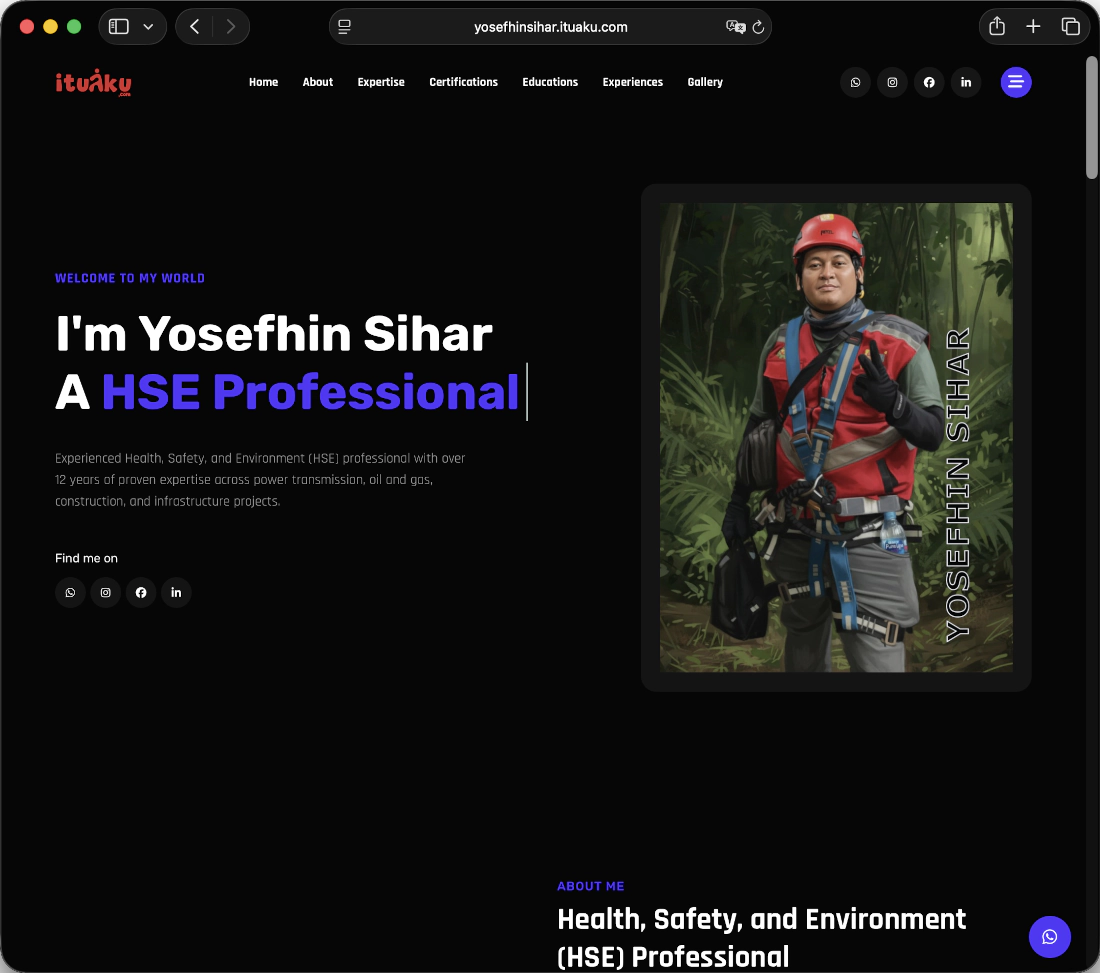The width and height of the screenshot is (1100, 973).
Task: Click LinkedIn icon under Find me on
Action: pos(176,593)
